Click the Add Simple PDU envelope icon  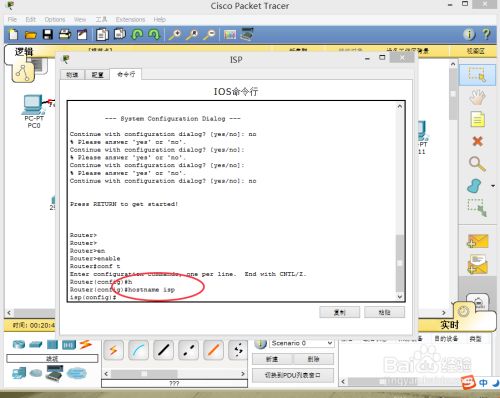point(477,241)
